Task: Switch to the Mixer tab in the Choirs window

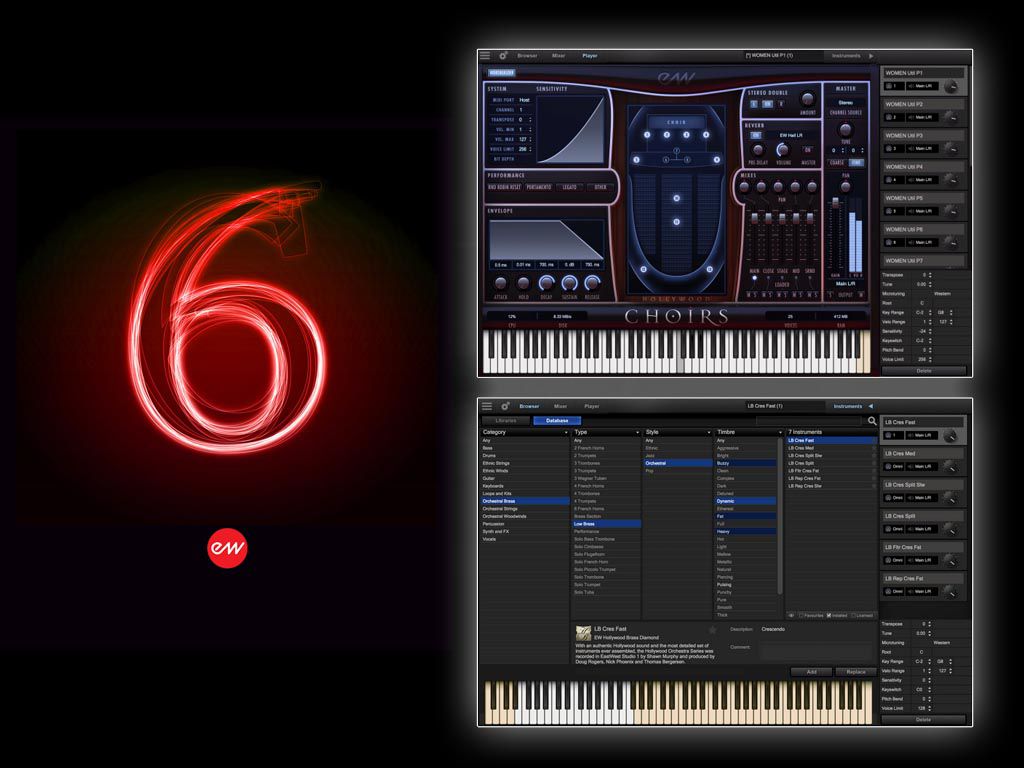Action: pyautogui.click(x=560, y=56)
